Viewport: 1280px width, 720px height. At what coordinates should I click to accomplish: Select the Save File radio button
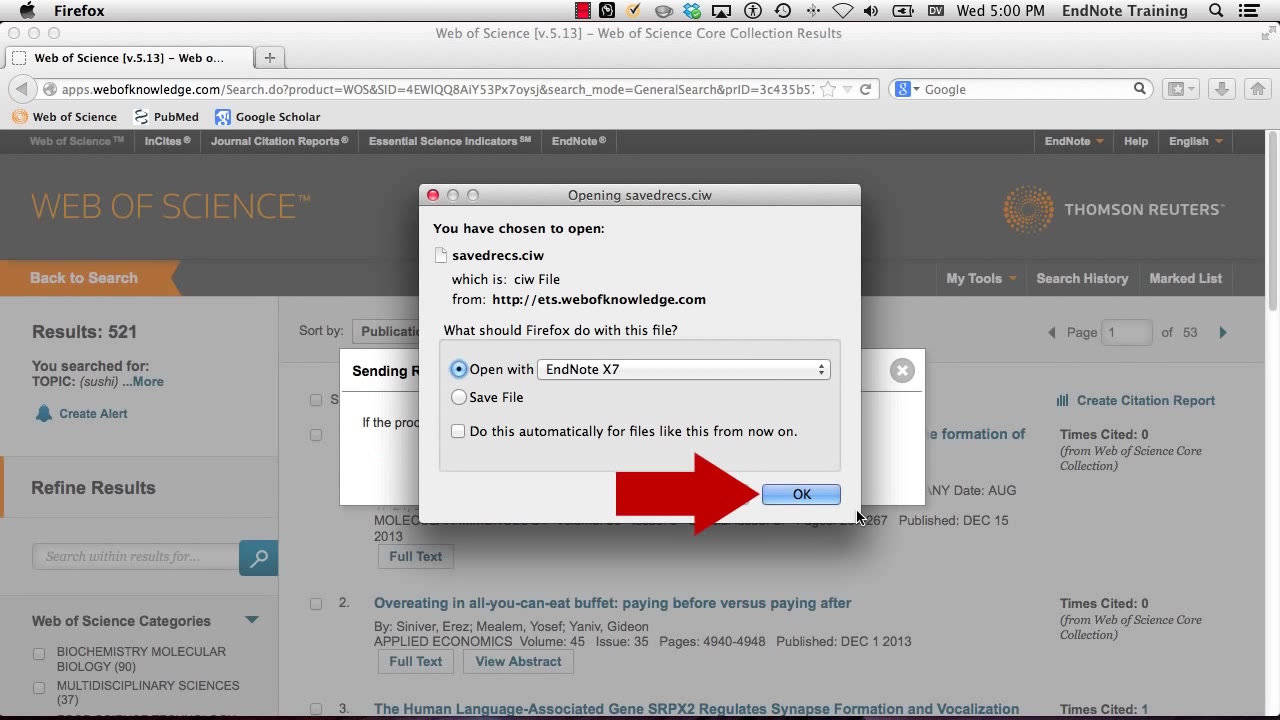click(x=458, y=397)
